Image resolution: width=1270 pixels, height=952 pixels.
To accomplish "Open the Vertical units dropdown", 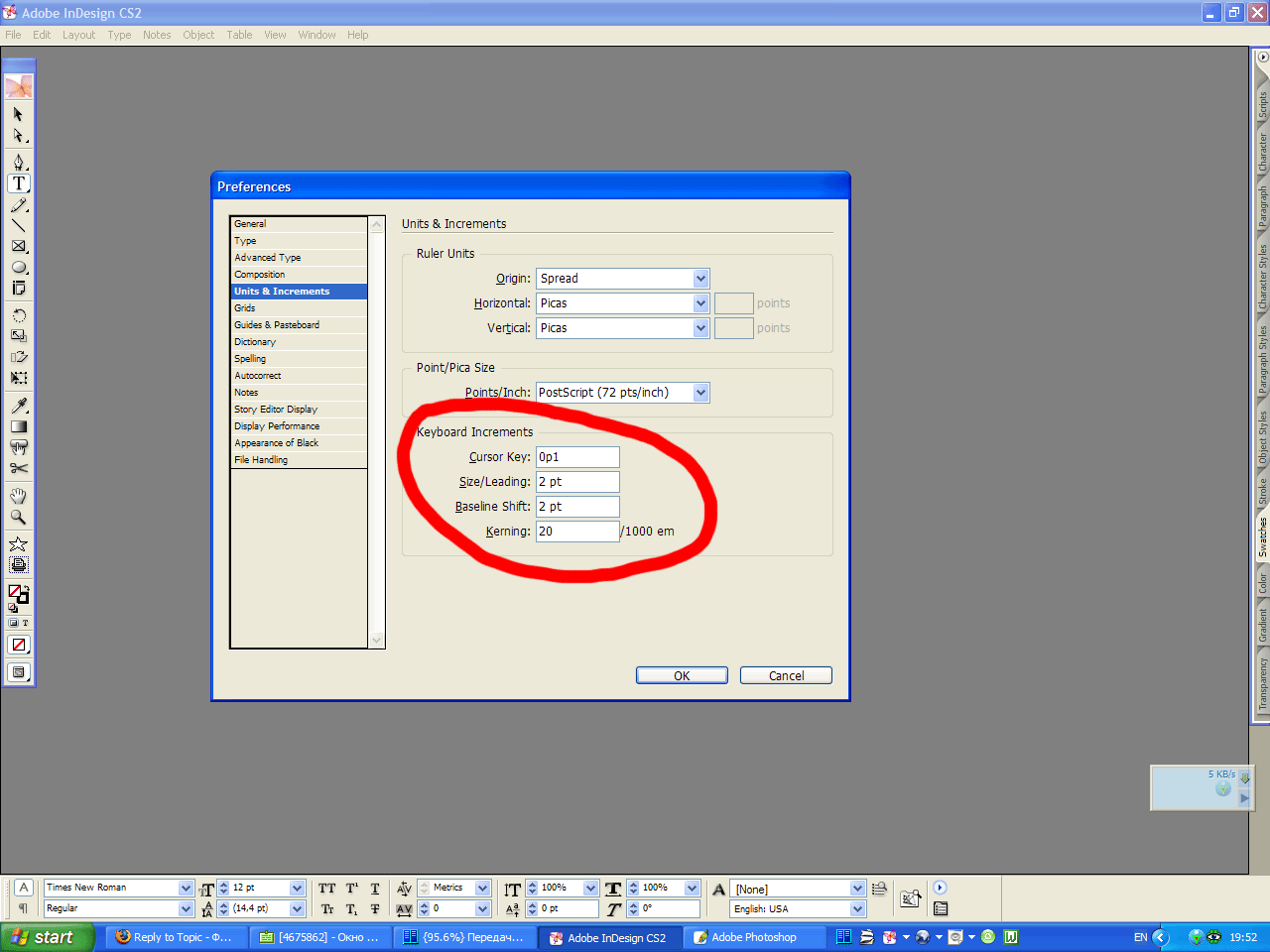I will coord(623,328).
